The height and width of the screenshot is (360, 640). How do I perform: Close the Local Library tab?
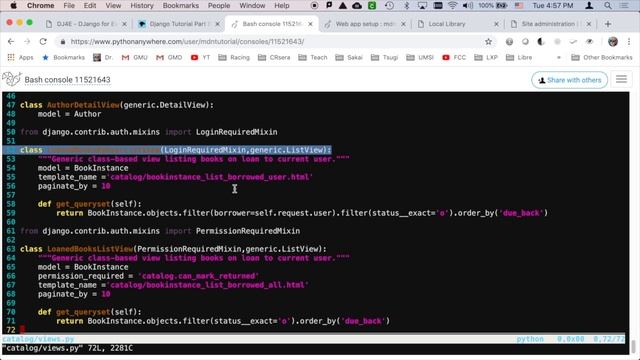496,24
